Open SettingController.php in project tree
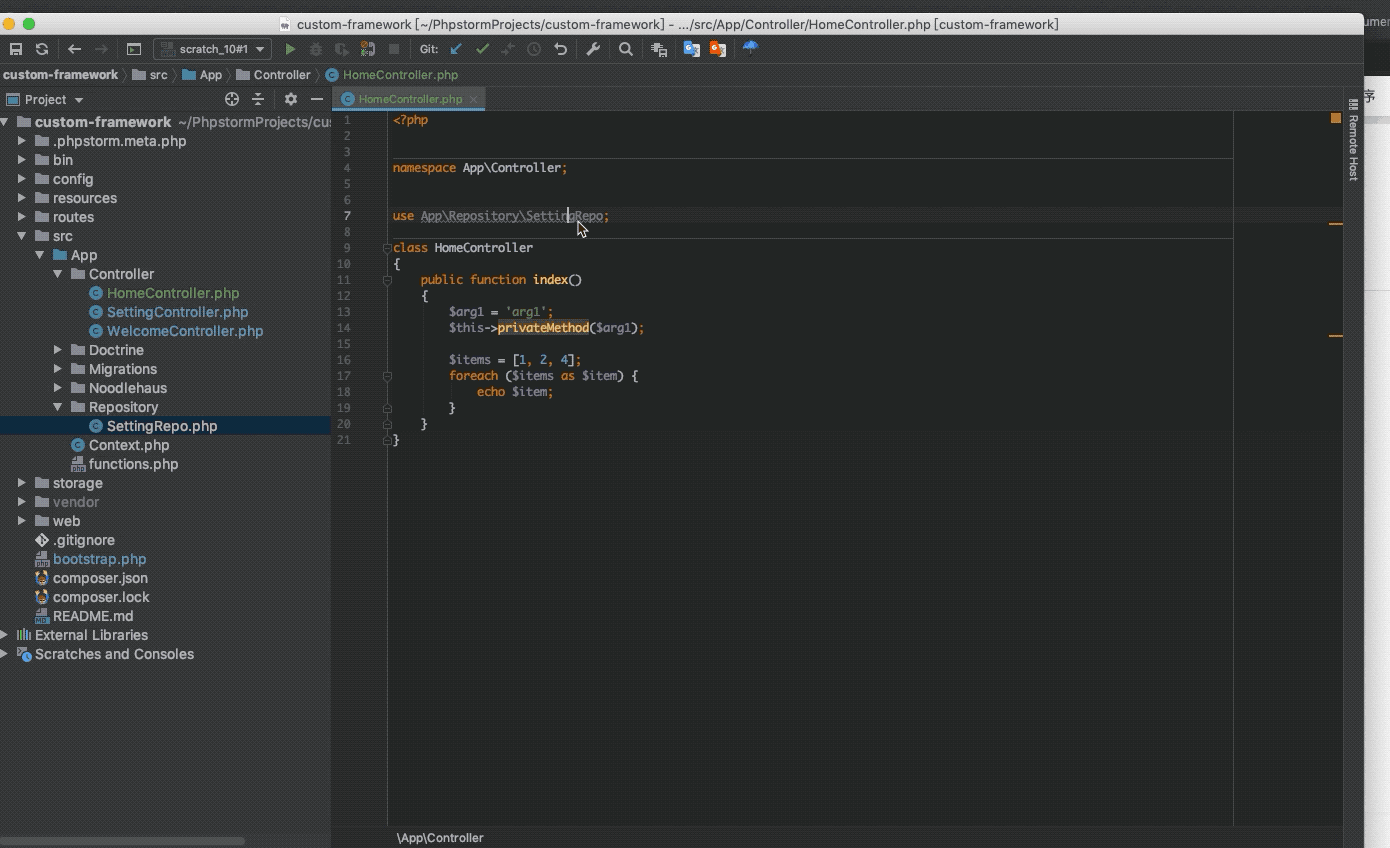Screen dimensions: 1390x848 pyautogui.click(x=177, y=312)
